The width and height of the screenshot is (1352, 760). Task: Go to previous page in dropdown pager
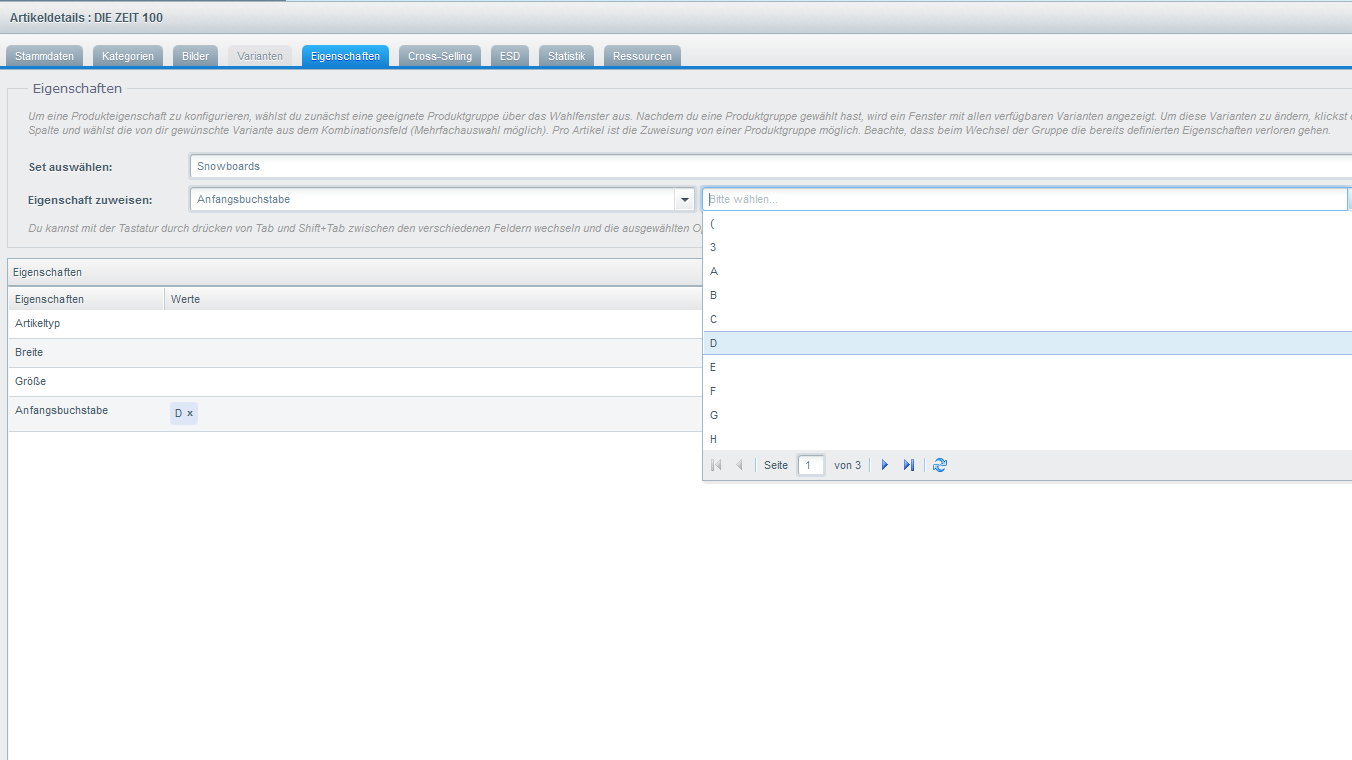point(739,465)
